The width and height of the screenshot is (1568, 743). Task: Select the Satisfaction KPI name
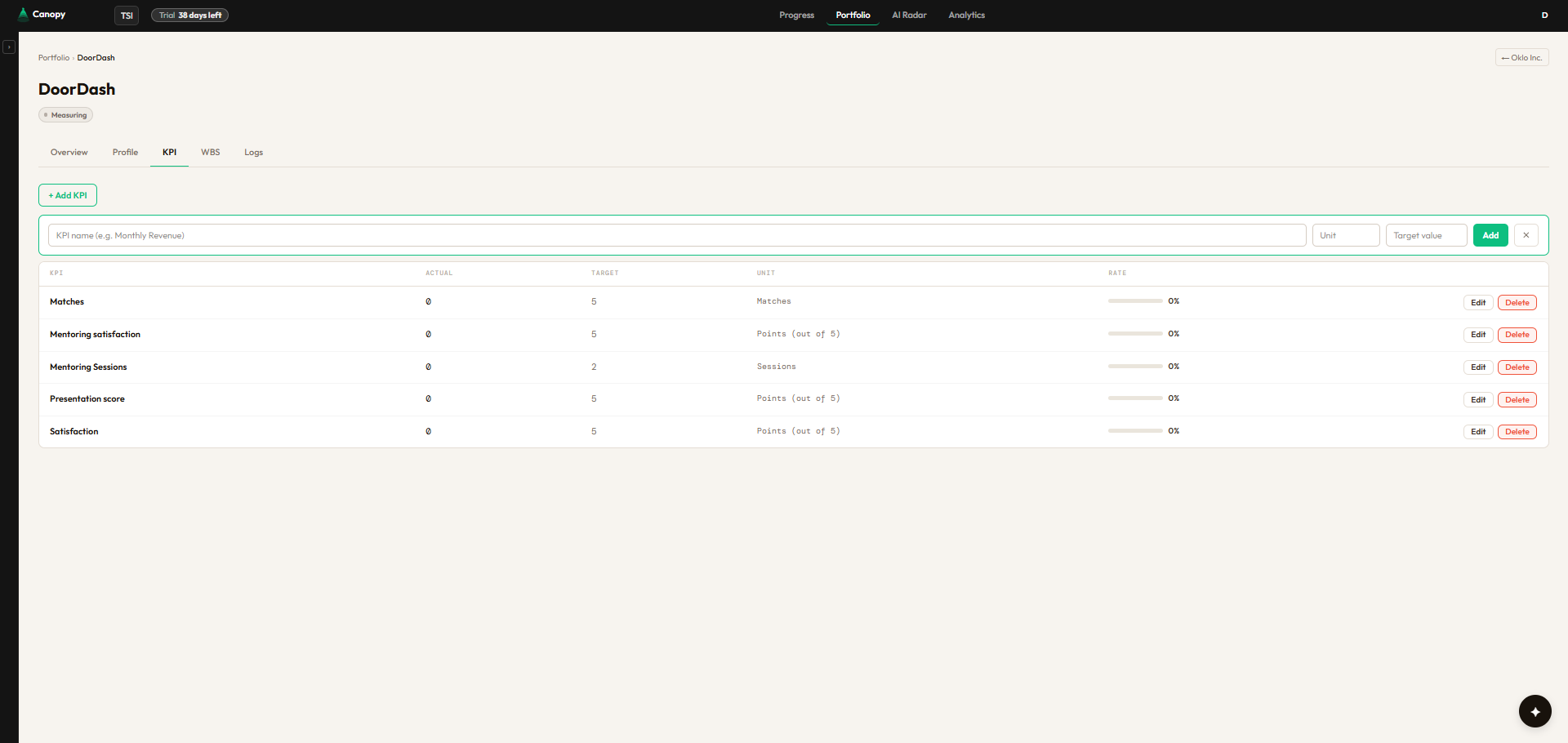74,432
